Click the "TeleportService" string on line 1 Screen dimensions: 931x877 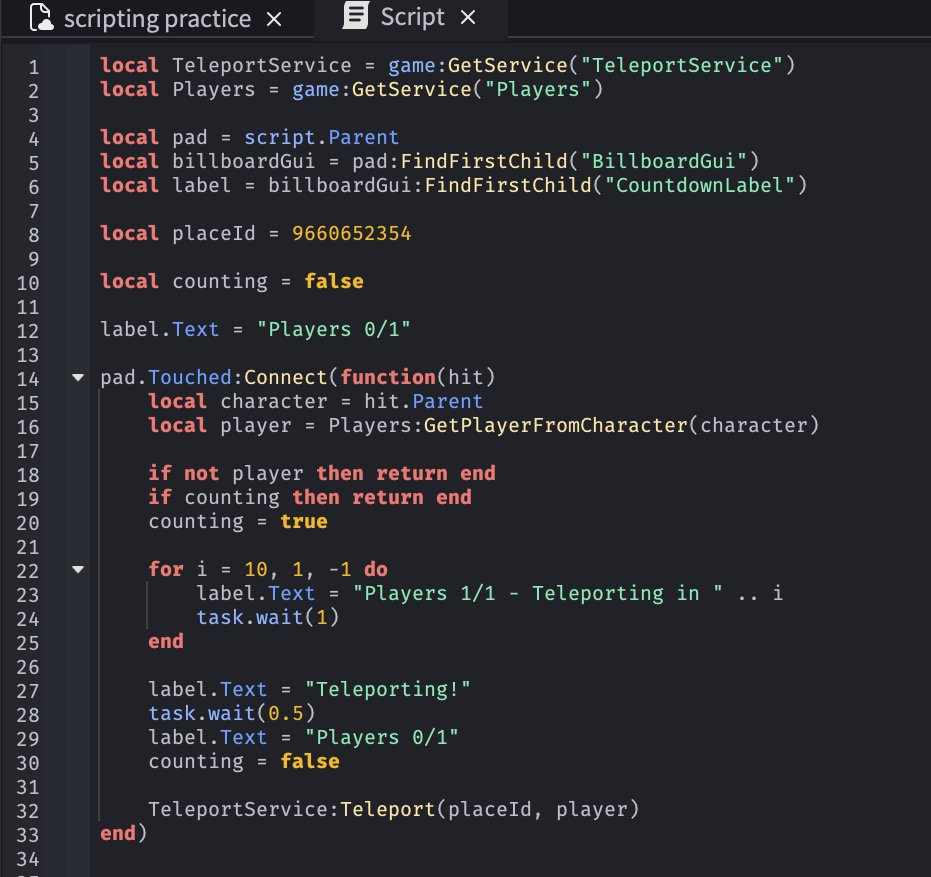(x=682, y=65)
